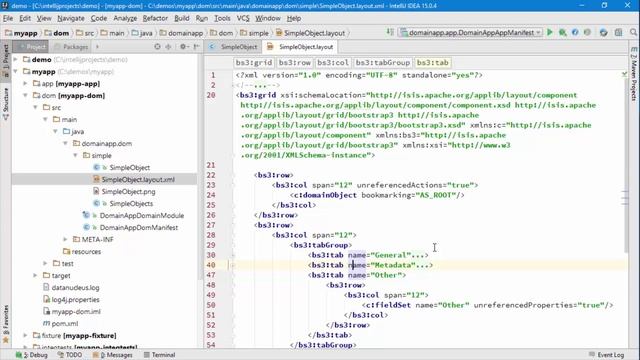The width and height of the screenshot is (640, 360).
Task: Click the bs3:tabGroup breadcrumb
Action: click(382, 62)
